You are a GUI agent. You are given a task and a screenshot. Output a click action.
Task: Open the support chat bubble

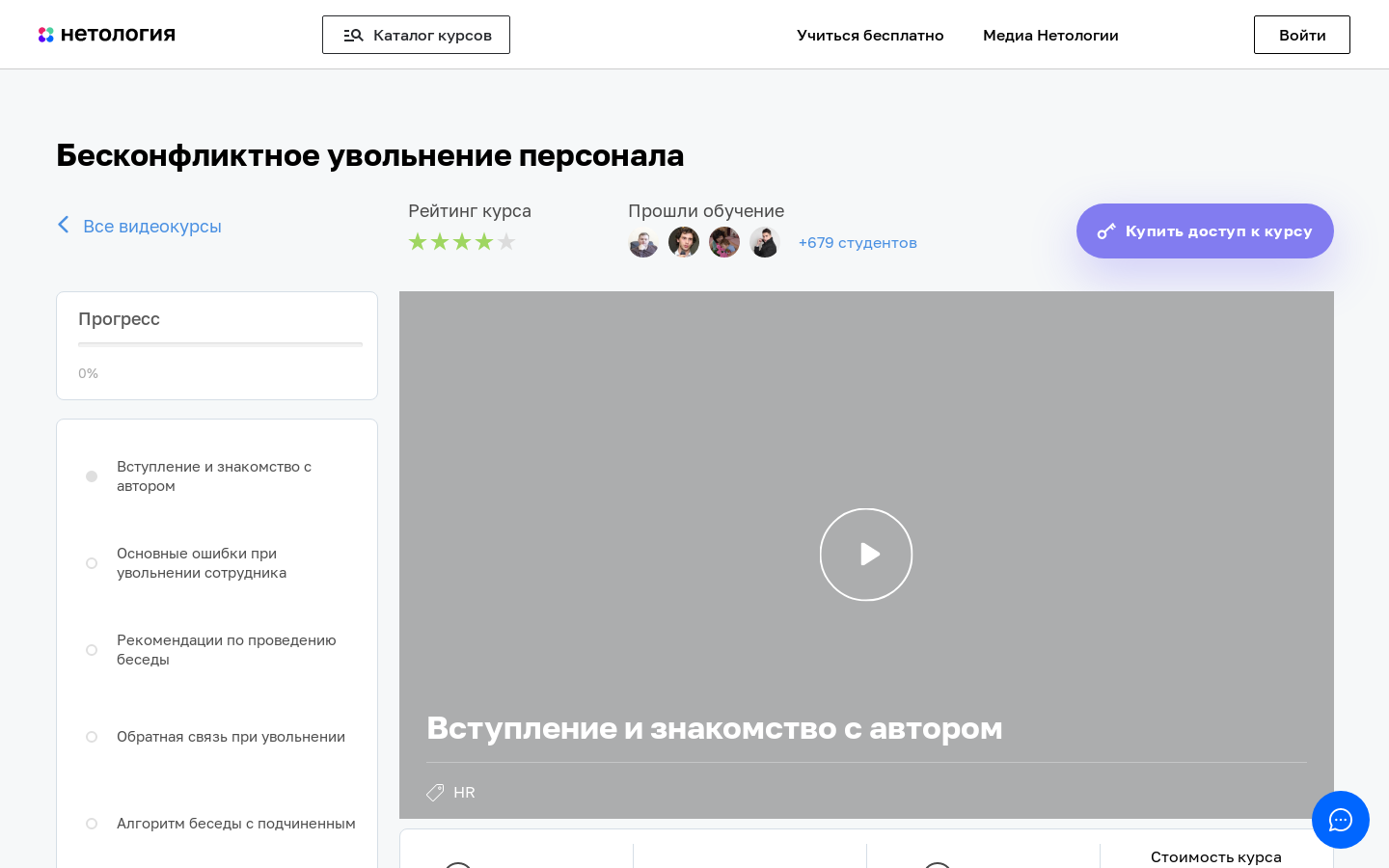point(1341,820)
